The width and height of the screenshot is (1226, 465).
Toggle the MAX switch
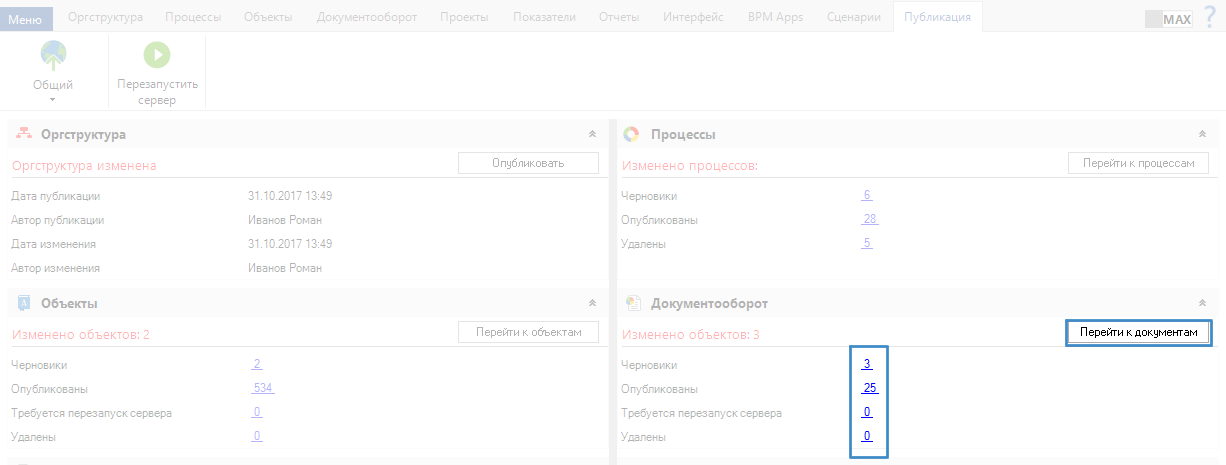pyautogui.click(x=1168, y=19)
